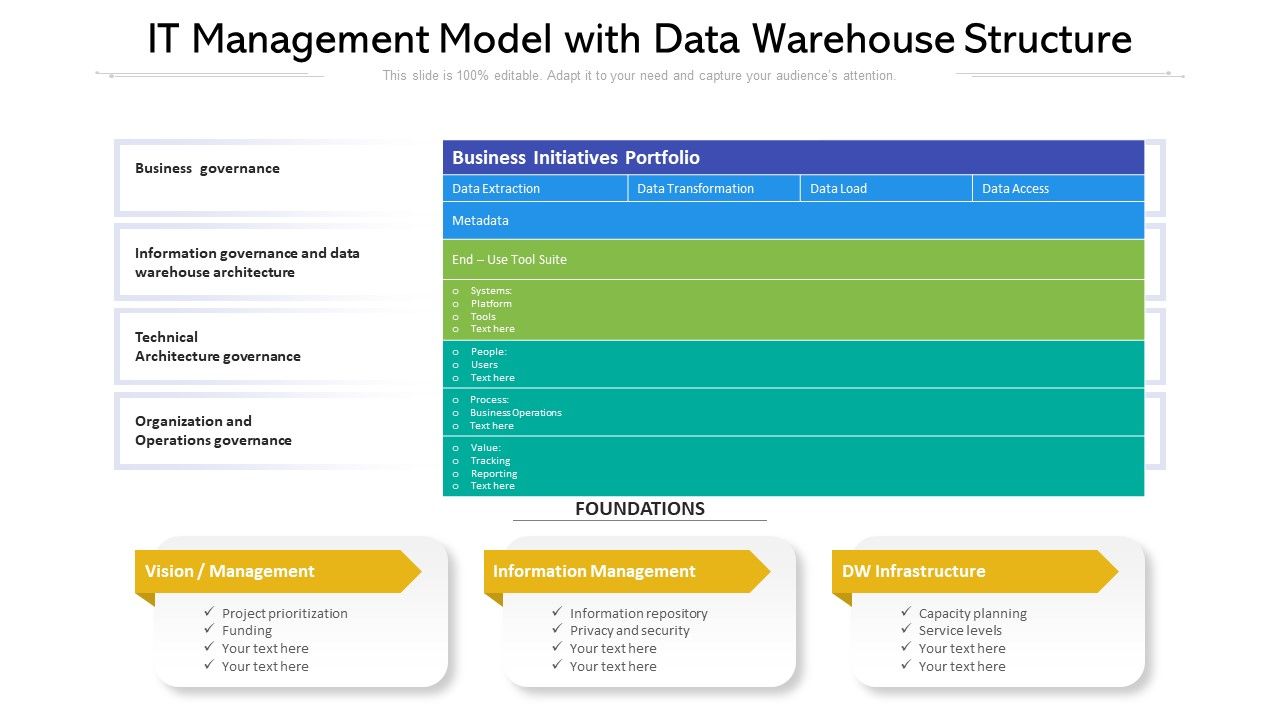1280x720 pixels.
Task: Click the checkmark beside 'Project prioritization'
Action: [x=209, y=612]
